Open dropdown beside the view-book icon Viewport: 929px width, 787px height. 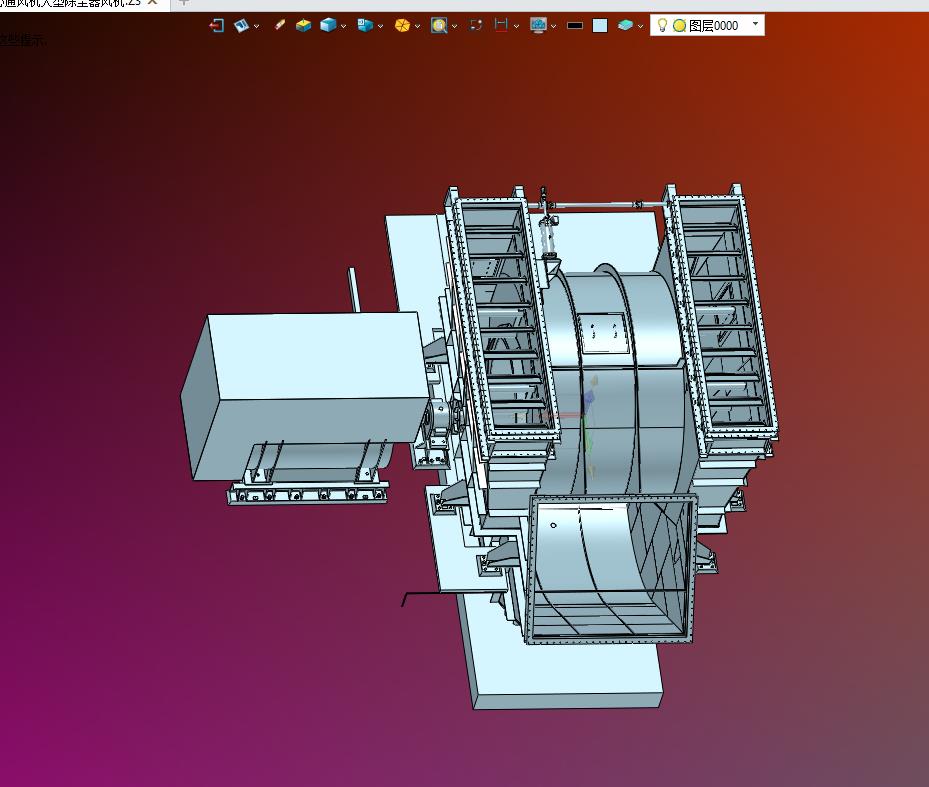[x=257, y=26]
